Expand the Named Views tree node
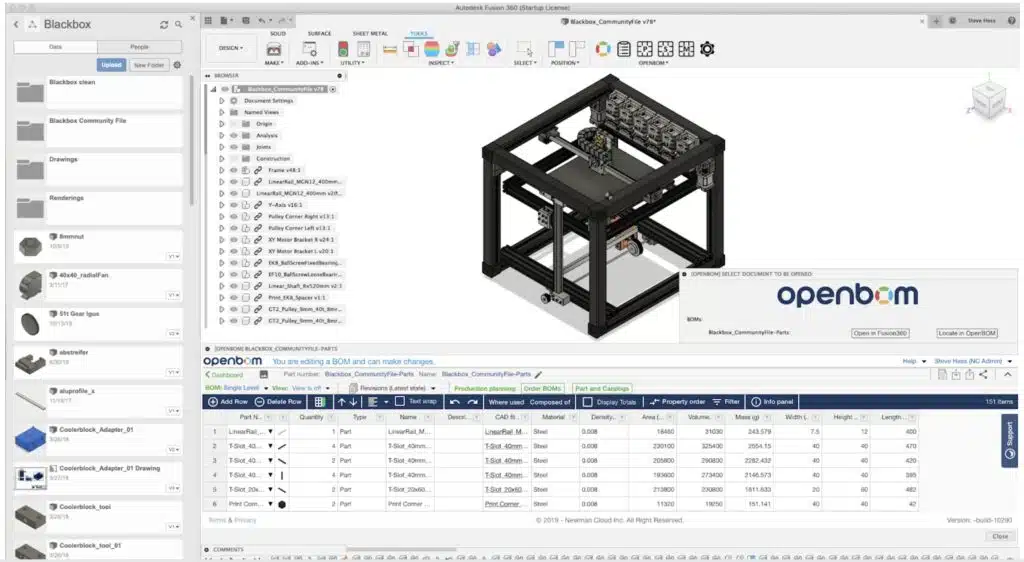Viewport: 1024px width, 562px height. point(221,112)
